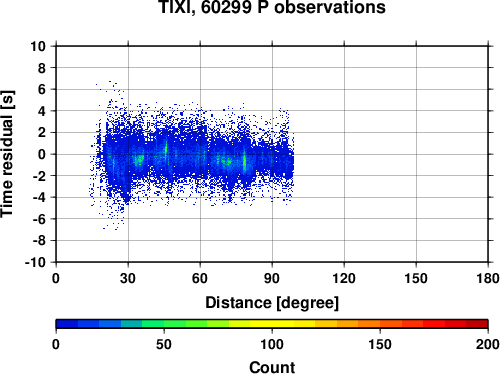Click the "Distance [degree]" x-axis label
Viewport: 500px width, 374px height.
point(272,303)
